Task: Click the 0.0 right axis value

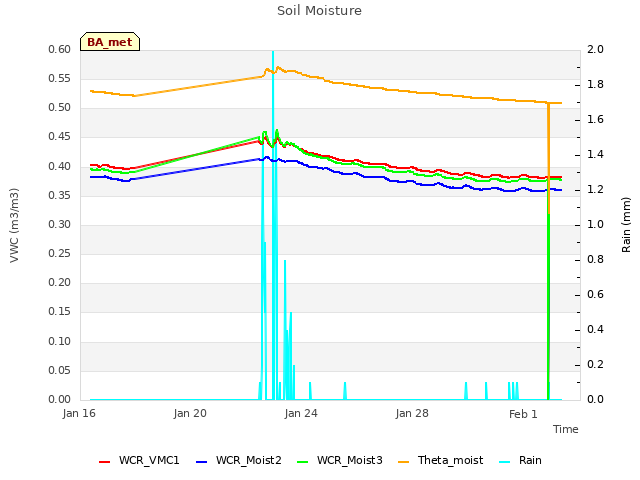Action: click(595, 400)
